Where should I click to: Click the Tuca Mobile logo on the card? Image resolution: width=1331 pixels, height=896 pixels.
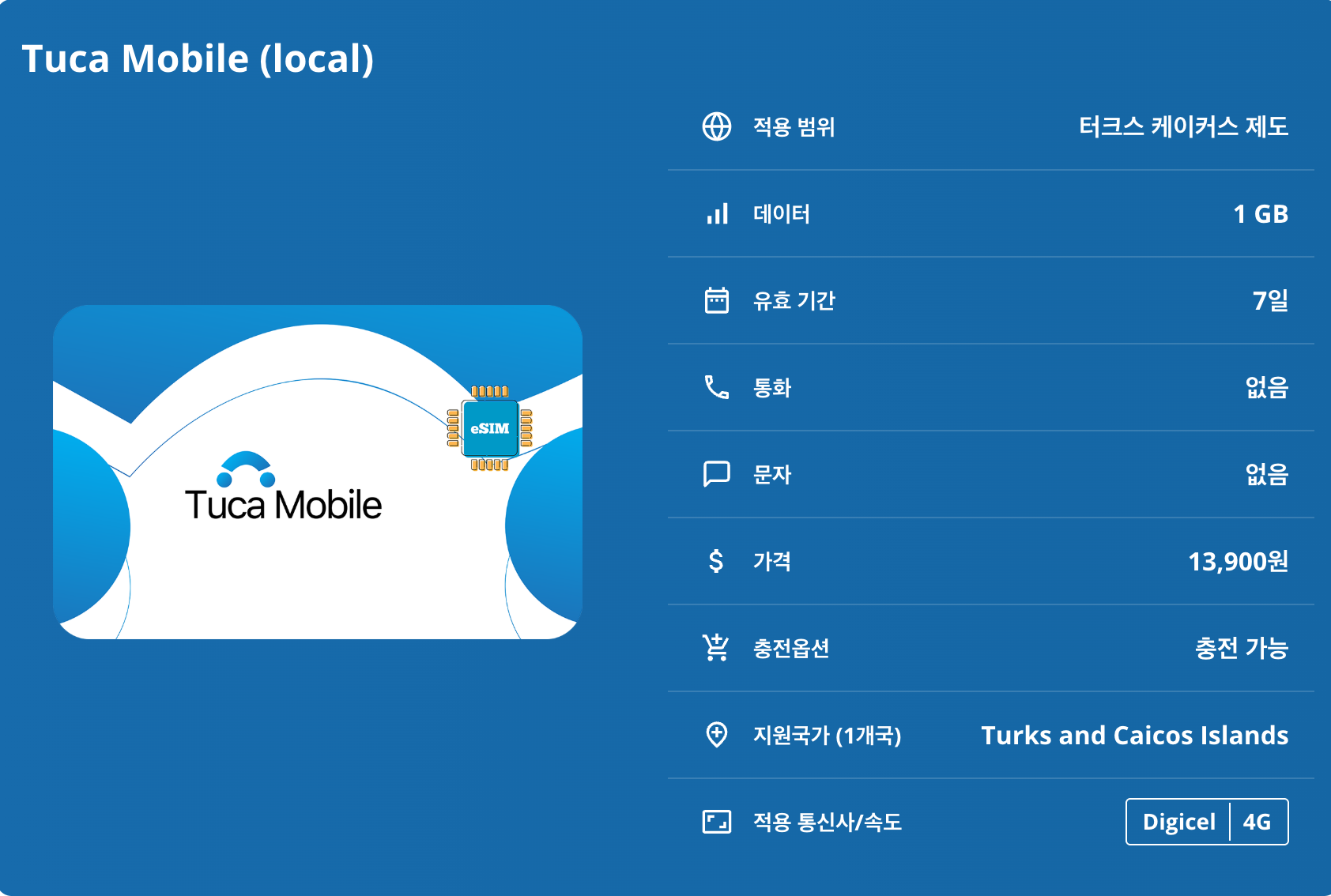(283, 487)
